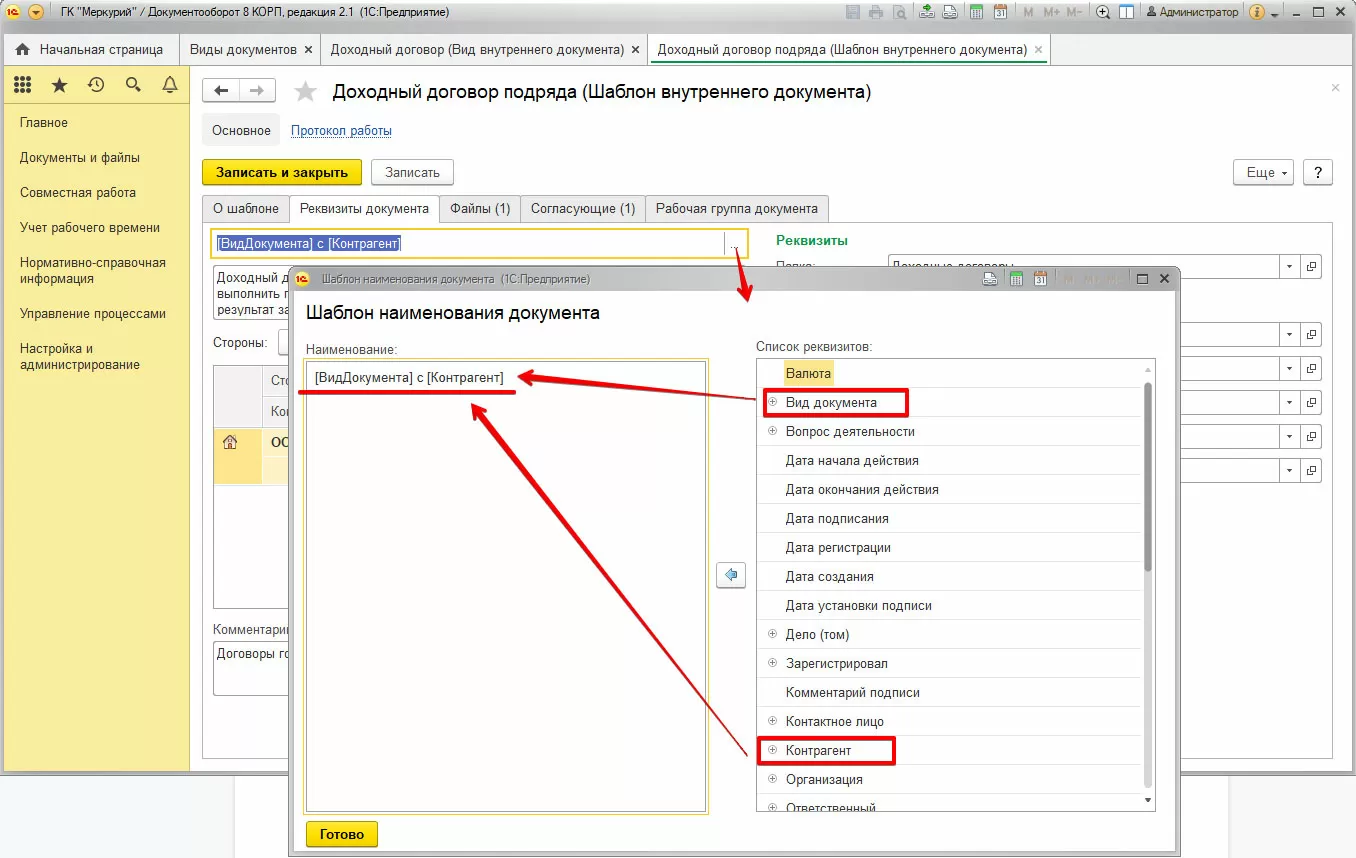This screenshot has width=1356, height=858.
Task: Expand the Организация node
Action: [772, 779]
